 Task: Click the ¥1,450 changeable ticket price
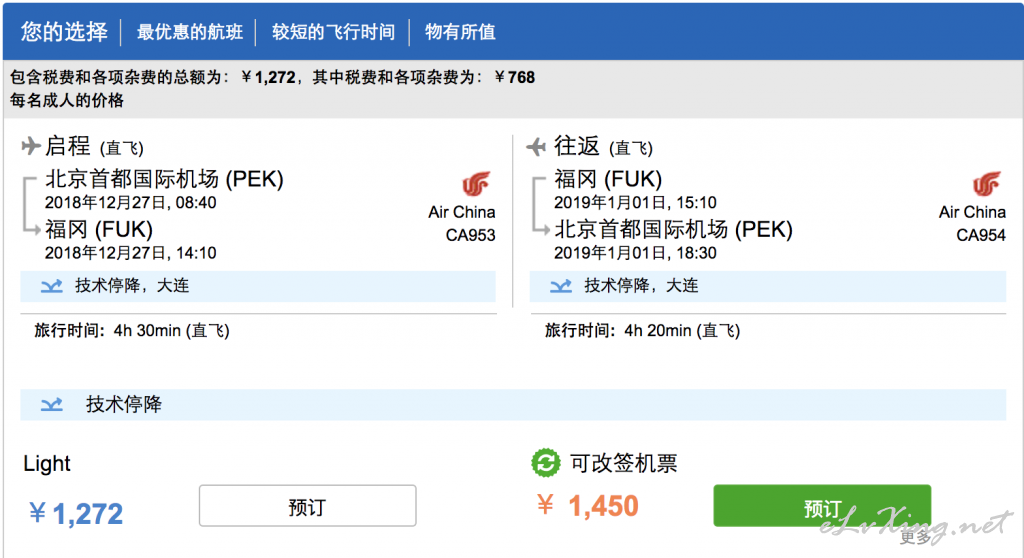588,506
